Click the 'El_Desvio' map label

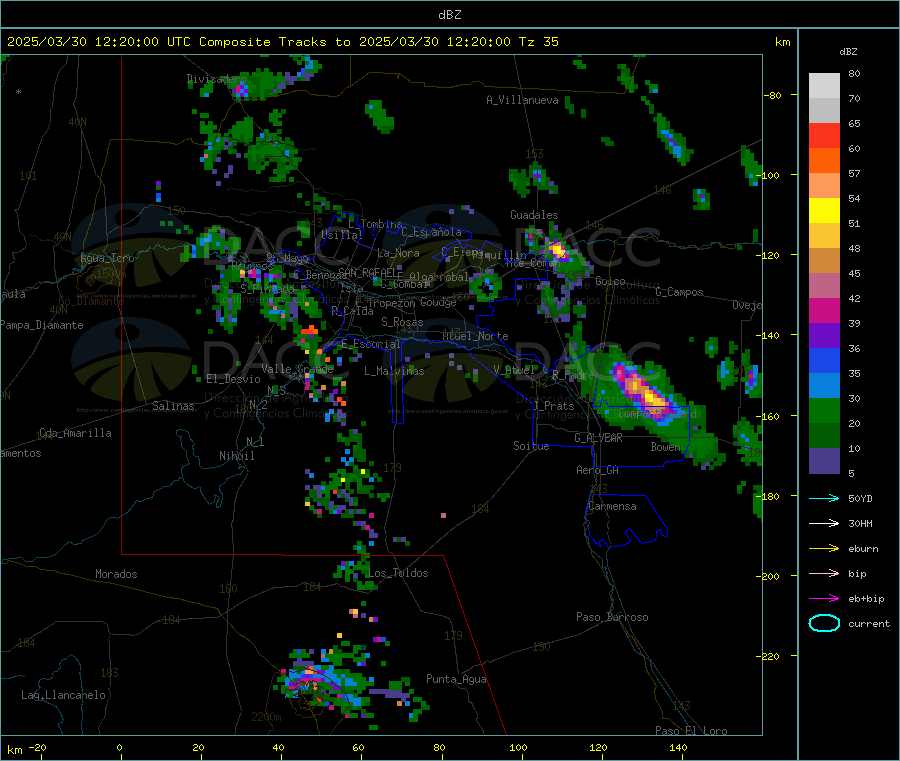(x=233, y=379)
